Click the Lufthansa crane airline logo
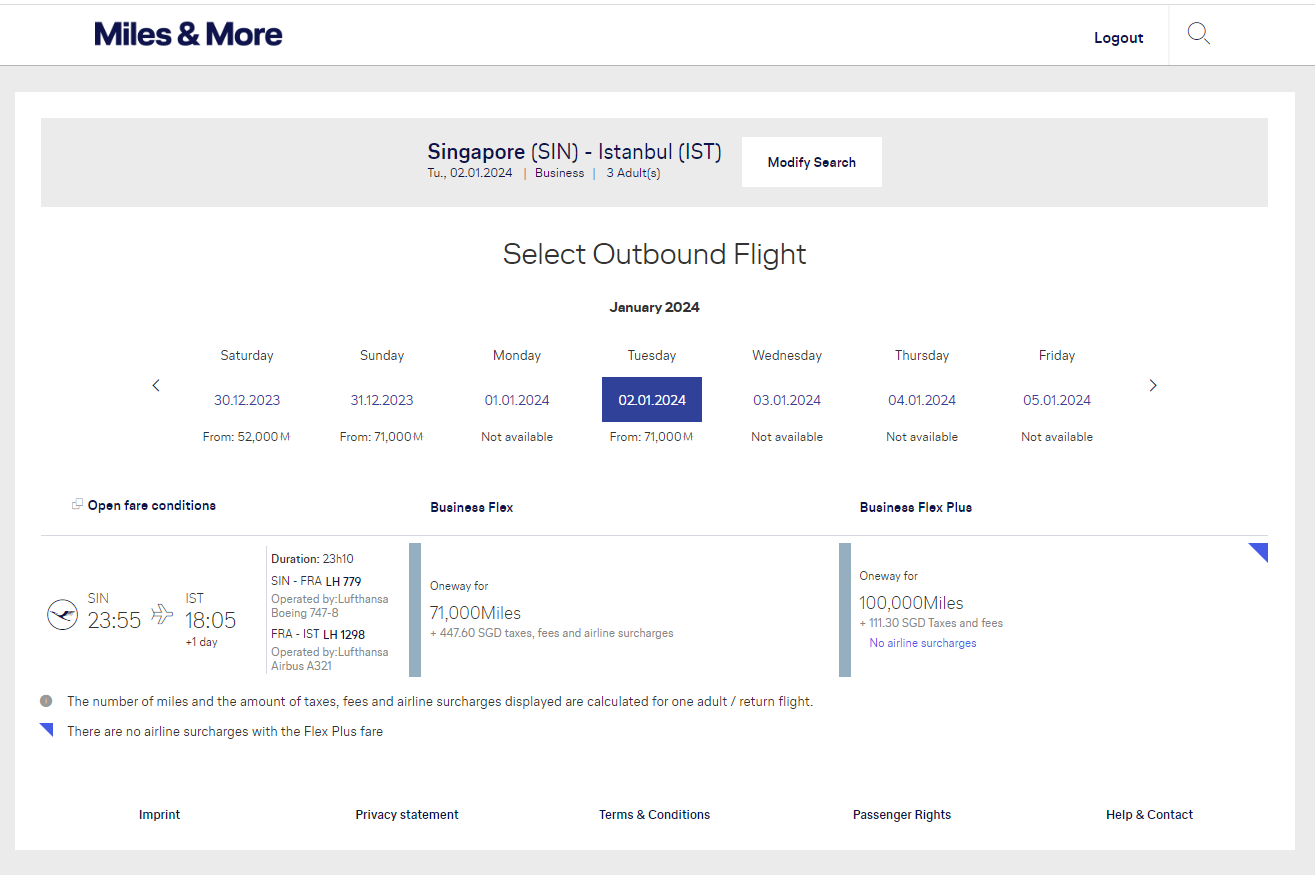Screen dimensions: 1315x875 point(62,614)
